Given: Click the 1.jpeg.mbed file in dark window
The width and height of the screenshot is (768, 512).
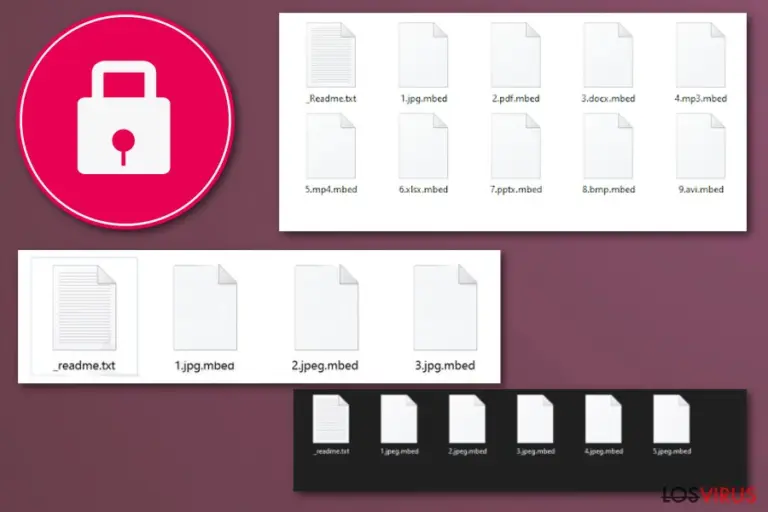Looking at the screenshot, I should point(399,425).
